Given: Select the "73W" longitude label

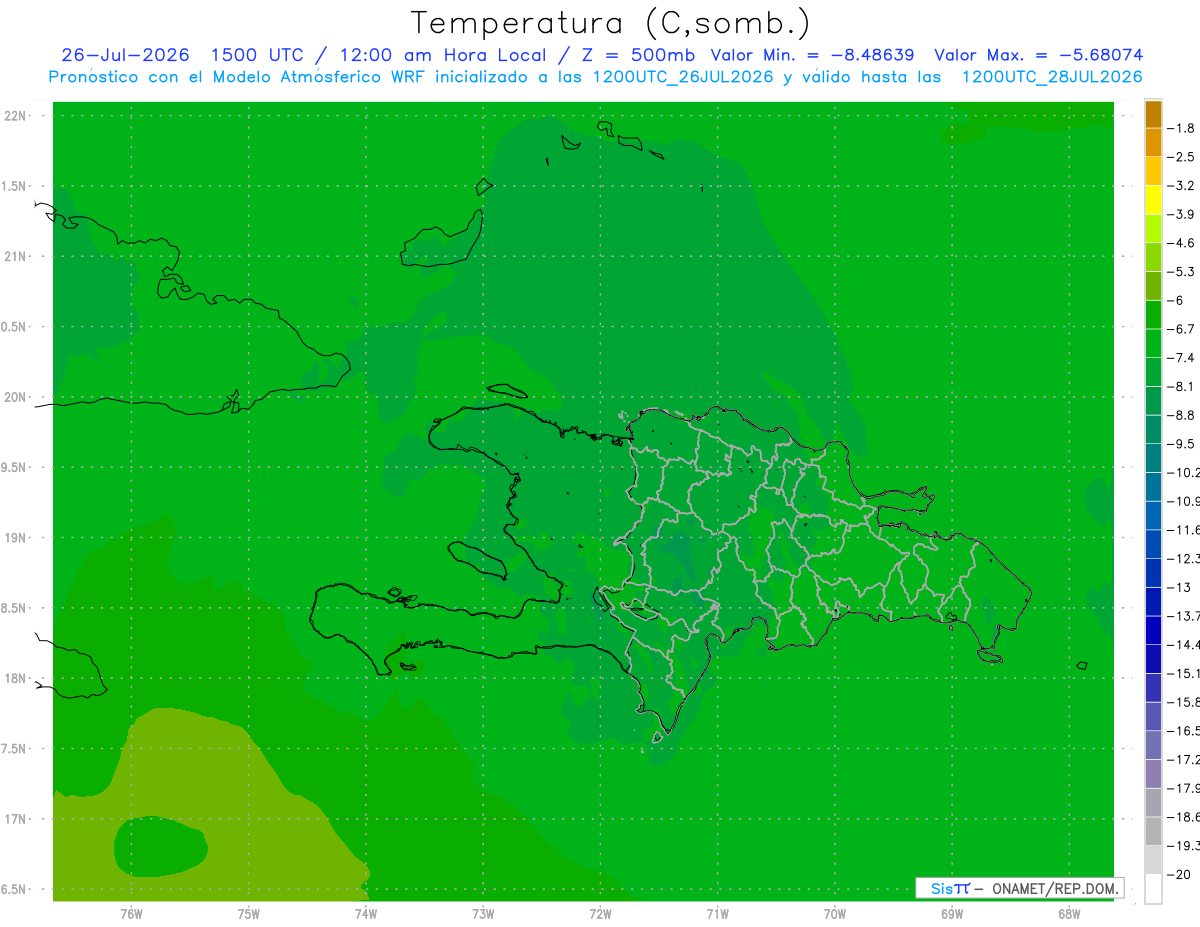Looking at the screenshot, I should [483, 914].
